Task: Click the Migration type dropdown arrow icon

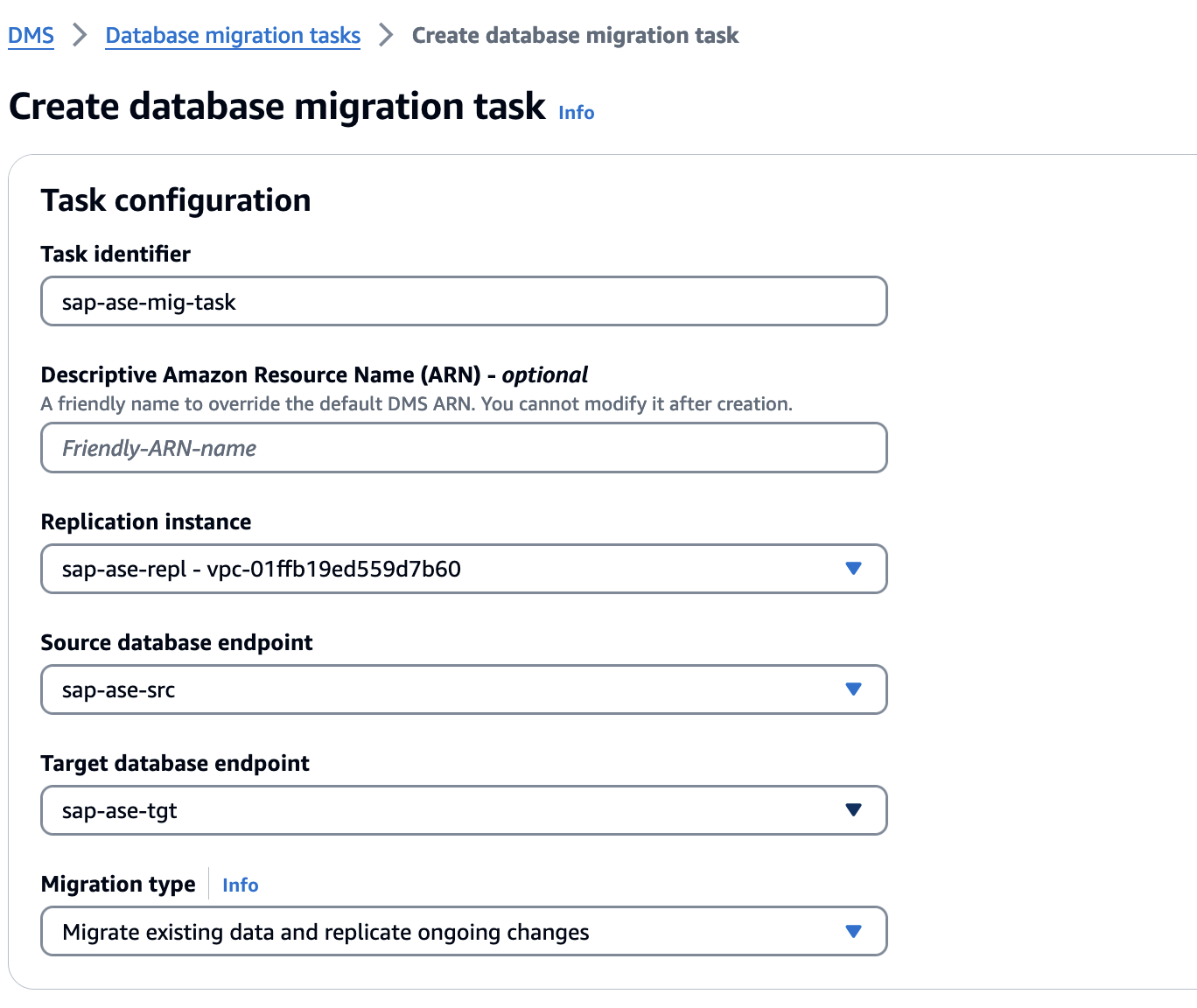Action: (853, 931)
